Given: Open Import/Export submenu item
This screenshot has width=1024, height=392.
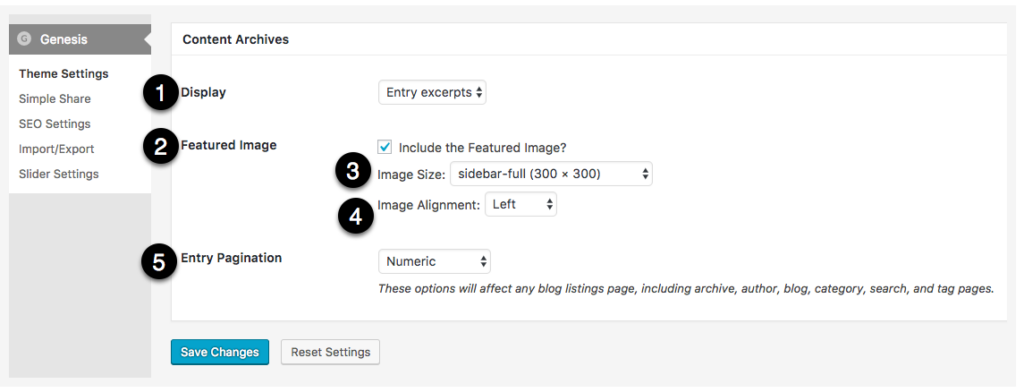Looking at the screenshot, I should [x=56, y=149].
